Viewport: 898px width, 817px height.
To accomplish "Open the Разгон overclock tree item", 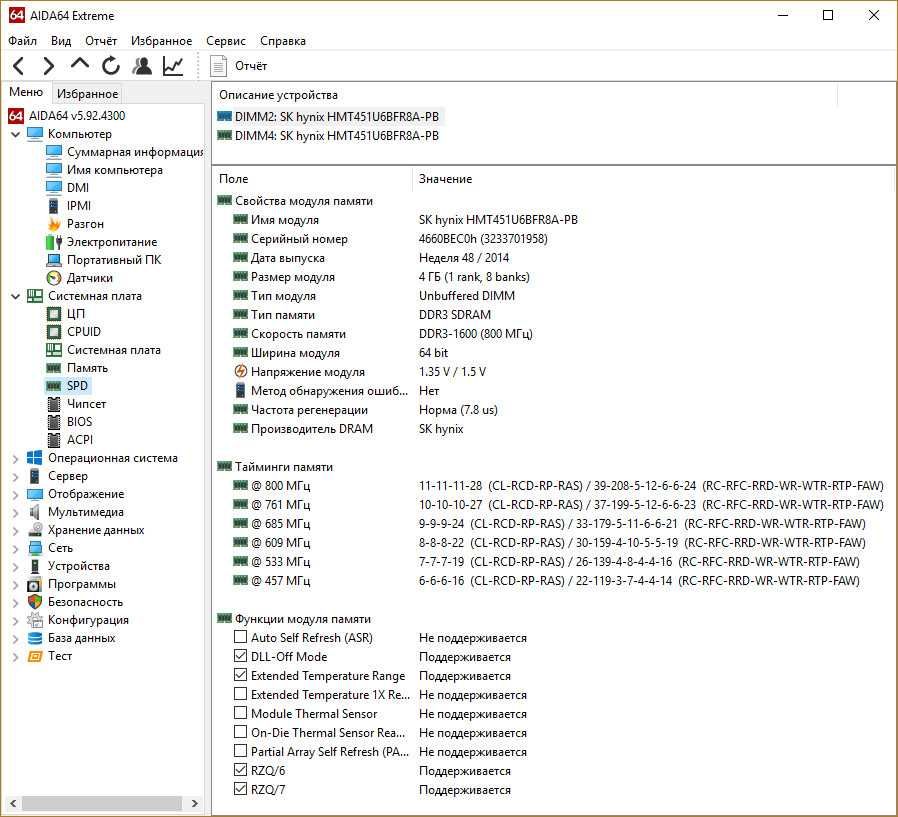I will click(85, 224).
